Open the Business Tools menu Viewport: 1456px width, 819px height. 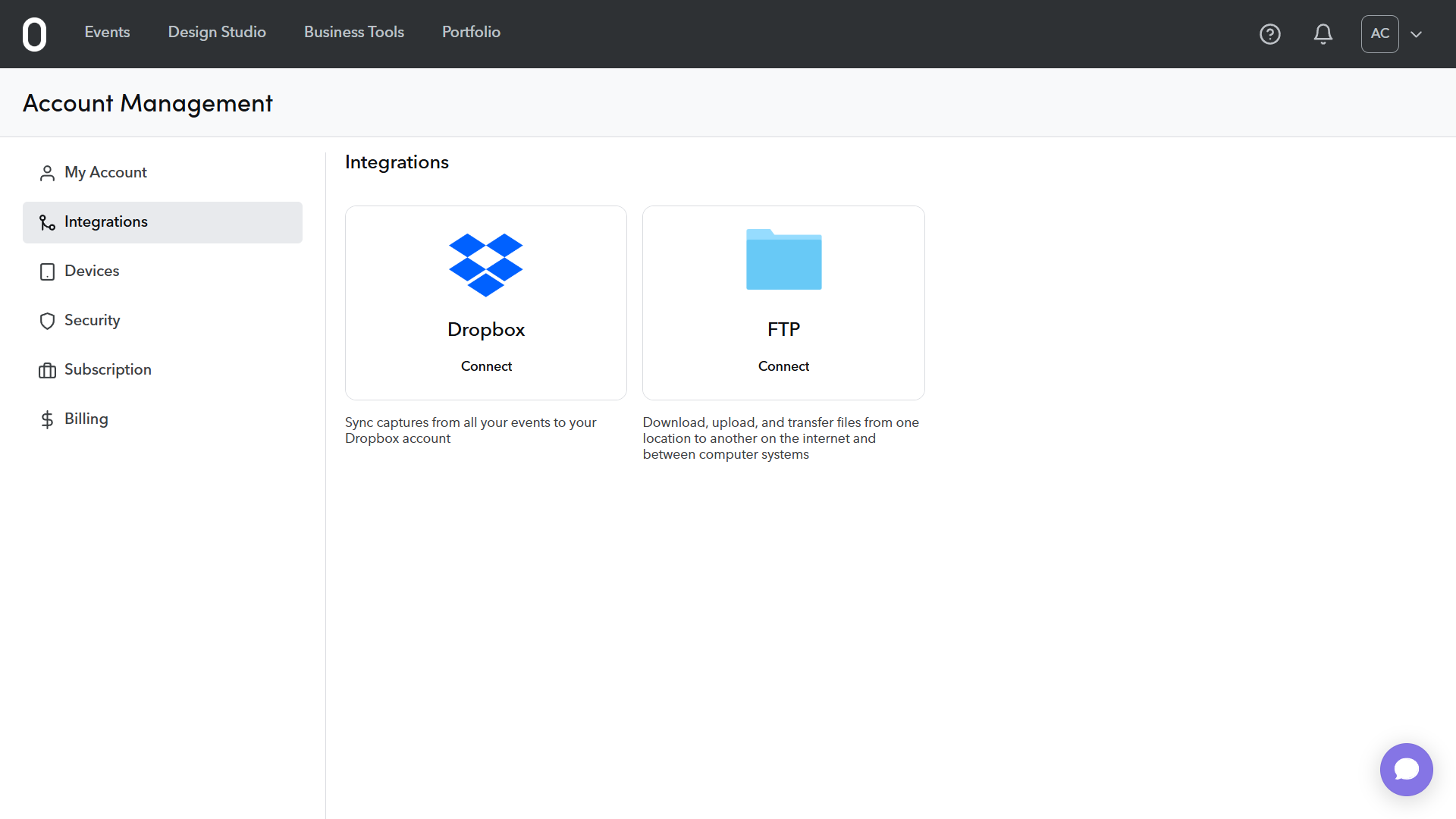click(354, 33)
